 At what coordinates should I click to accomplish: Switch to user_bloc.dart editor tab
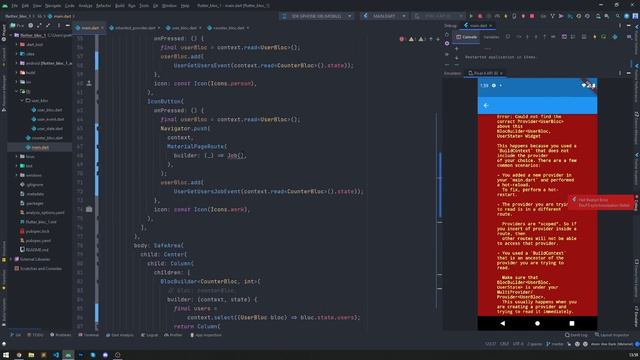184,28
